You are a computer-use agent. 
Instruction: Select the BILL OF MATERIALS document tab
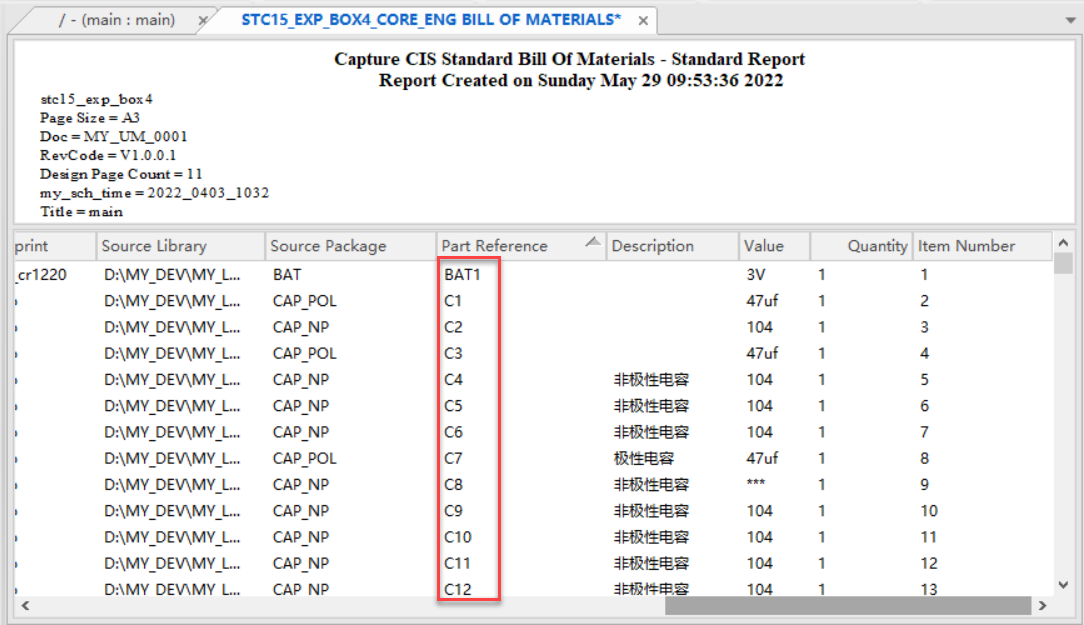click(430, 20)
